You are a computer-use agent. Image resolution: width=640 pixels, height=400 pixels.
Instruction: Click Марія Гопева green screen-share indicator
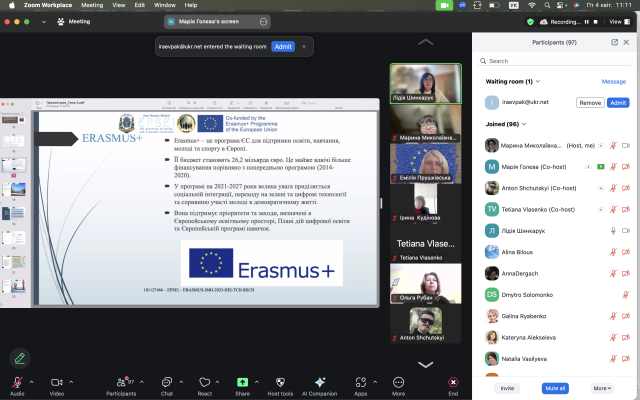point(600,167)
